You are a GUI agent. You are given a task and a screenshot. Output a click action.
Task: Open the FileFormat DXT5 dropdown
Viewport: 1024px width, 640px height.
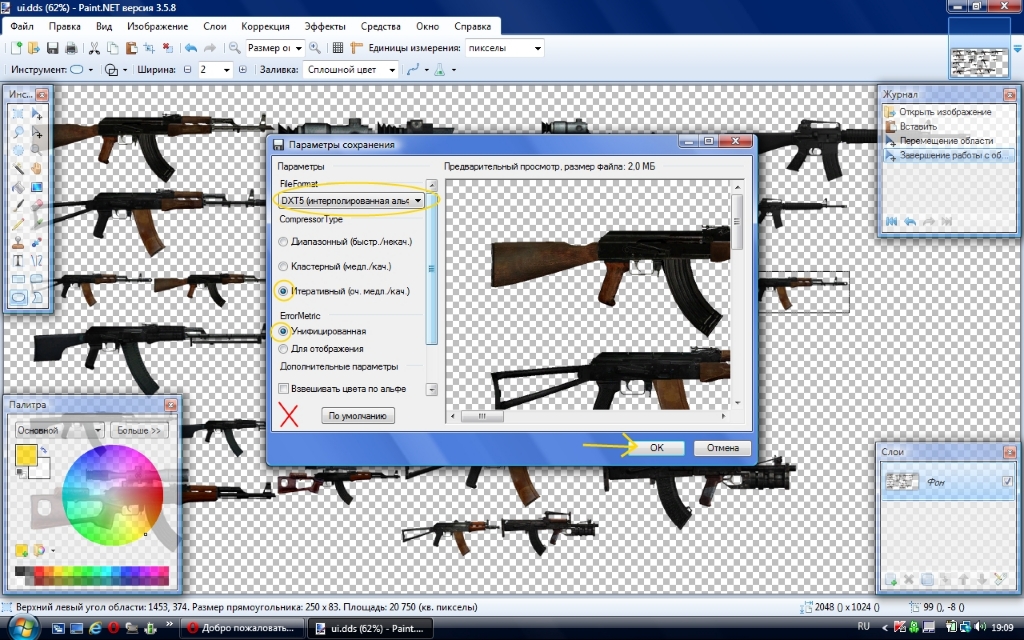(351, 200)
